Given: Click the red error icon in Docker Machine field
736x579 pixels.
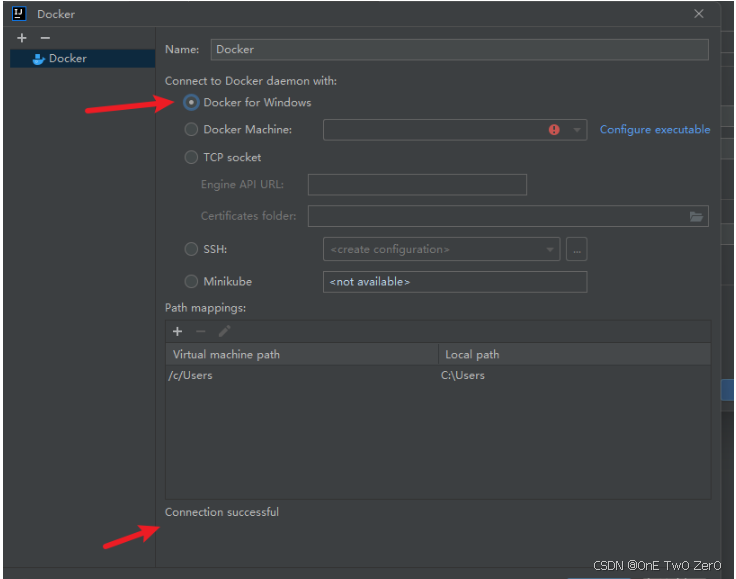Looking at the screenshot, I should coord(554,130).
